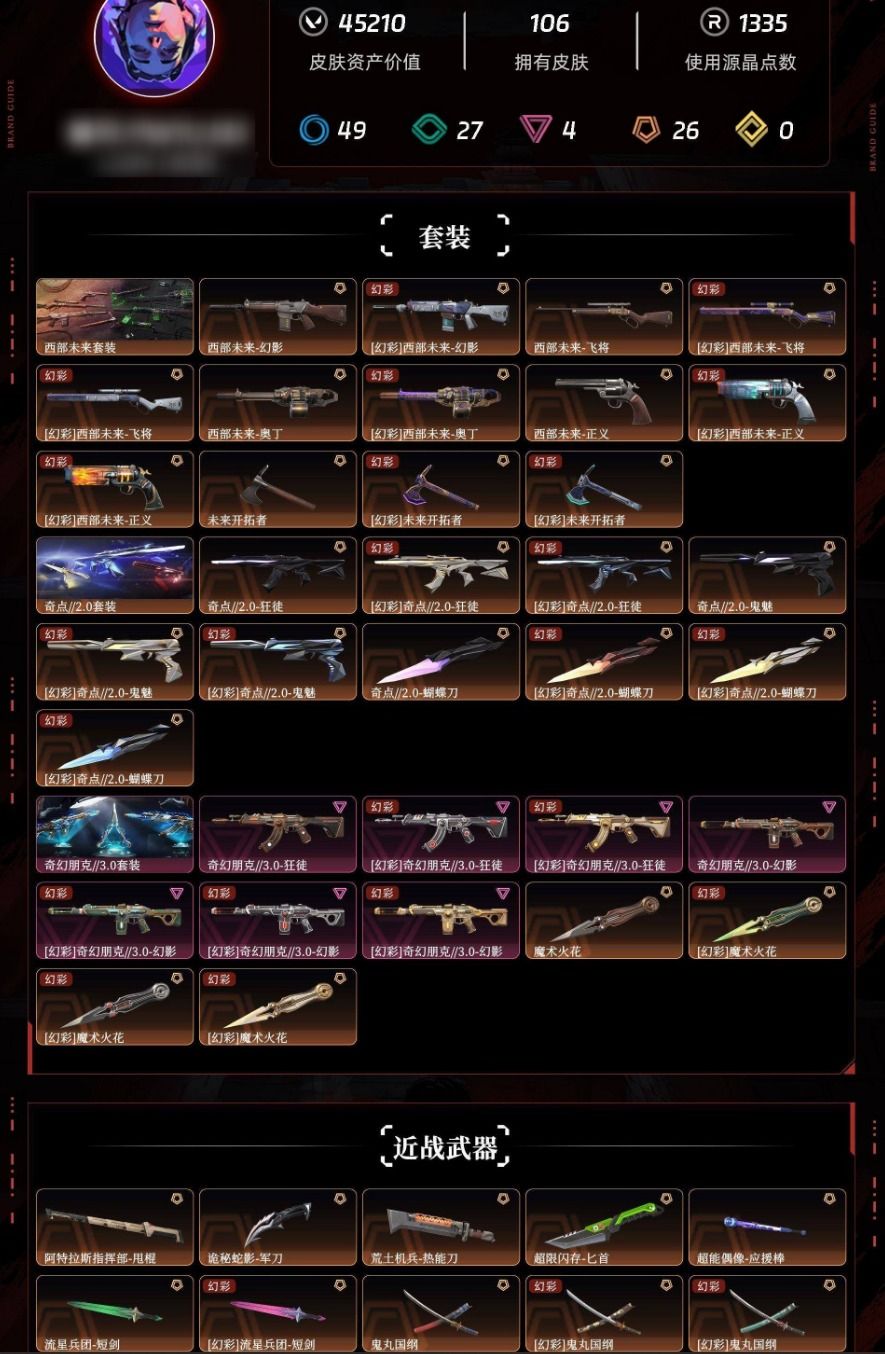Click the pink triangle tier icon showing 4
Screen dimensions: 885x1354
(x=536, y=129)
